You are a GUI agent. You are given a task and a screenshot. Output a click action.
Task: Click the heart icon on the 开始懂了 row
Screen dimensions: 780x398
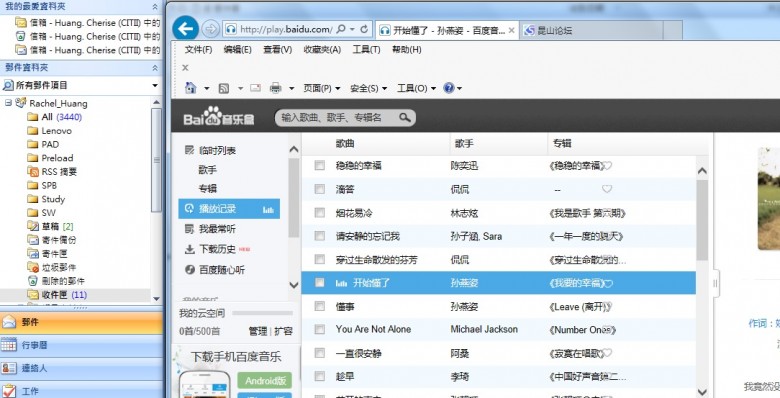pos(608,284)
